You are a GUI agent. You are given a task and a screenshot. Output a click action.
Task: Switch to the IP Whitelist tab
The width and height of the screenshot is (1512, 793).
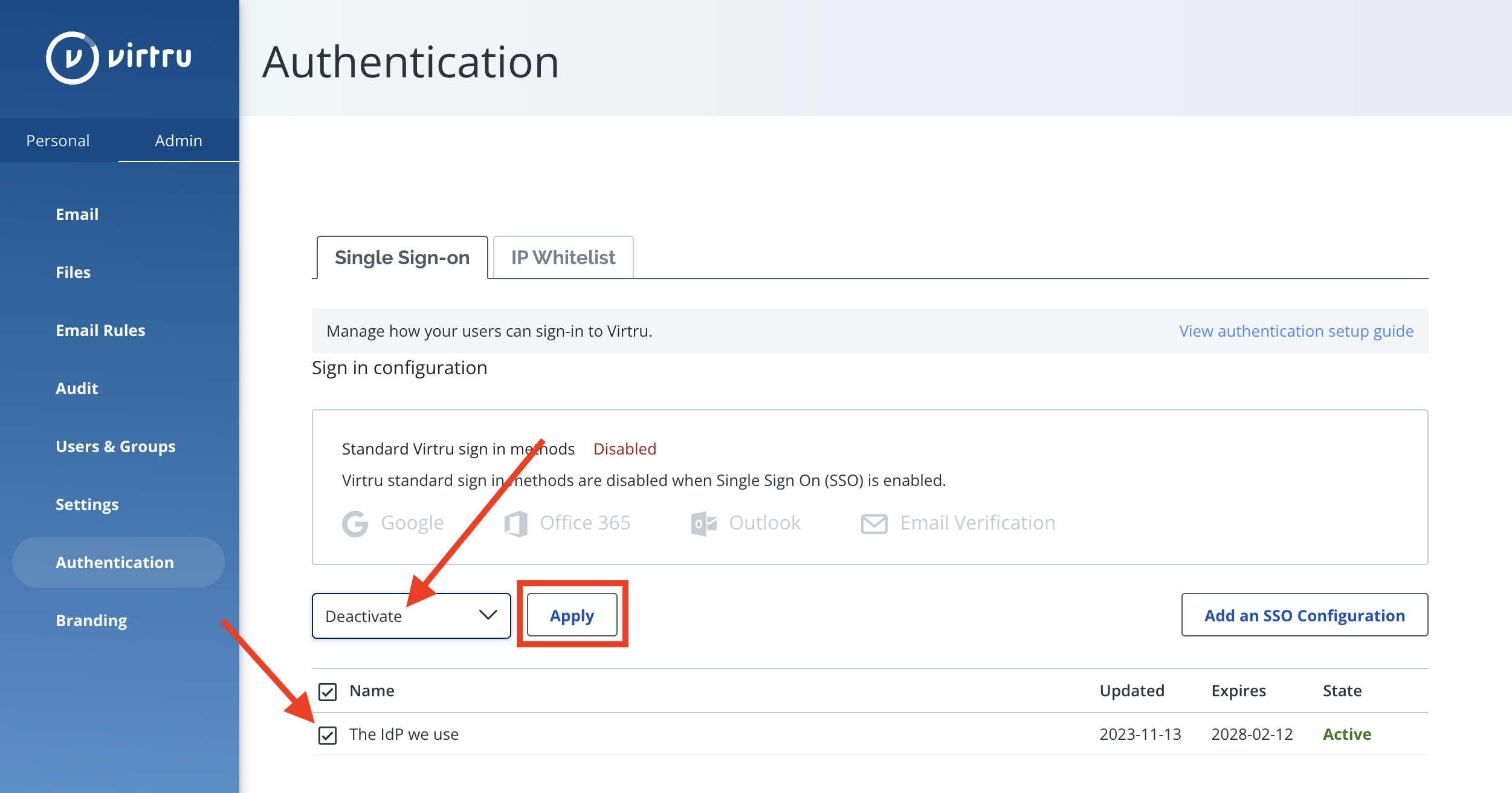click(x=563, y=257)
